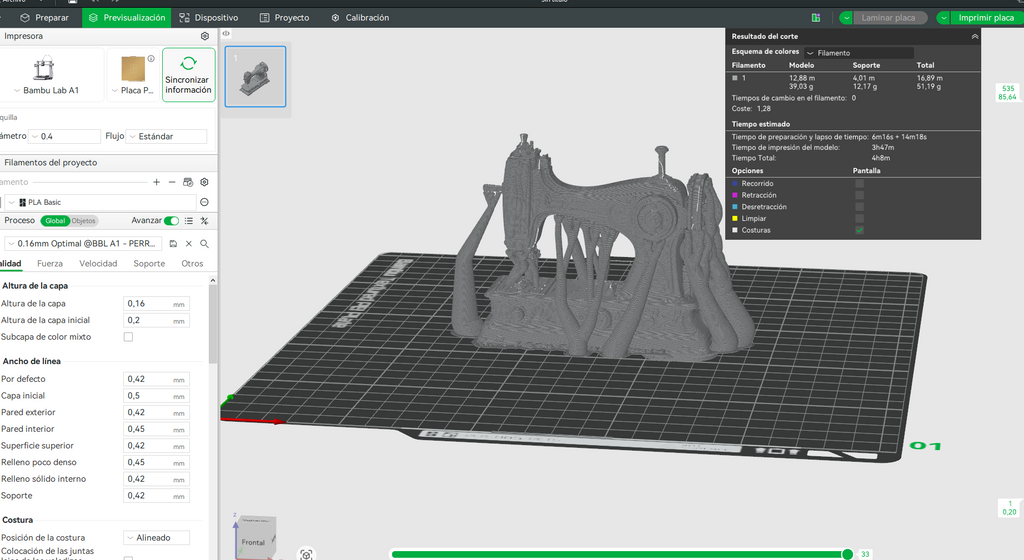Viewport: 1024px width, 560px height.
Task: Uncheck the Costuras display checkbox
Action: (859, 230)
